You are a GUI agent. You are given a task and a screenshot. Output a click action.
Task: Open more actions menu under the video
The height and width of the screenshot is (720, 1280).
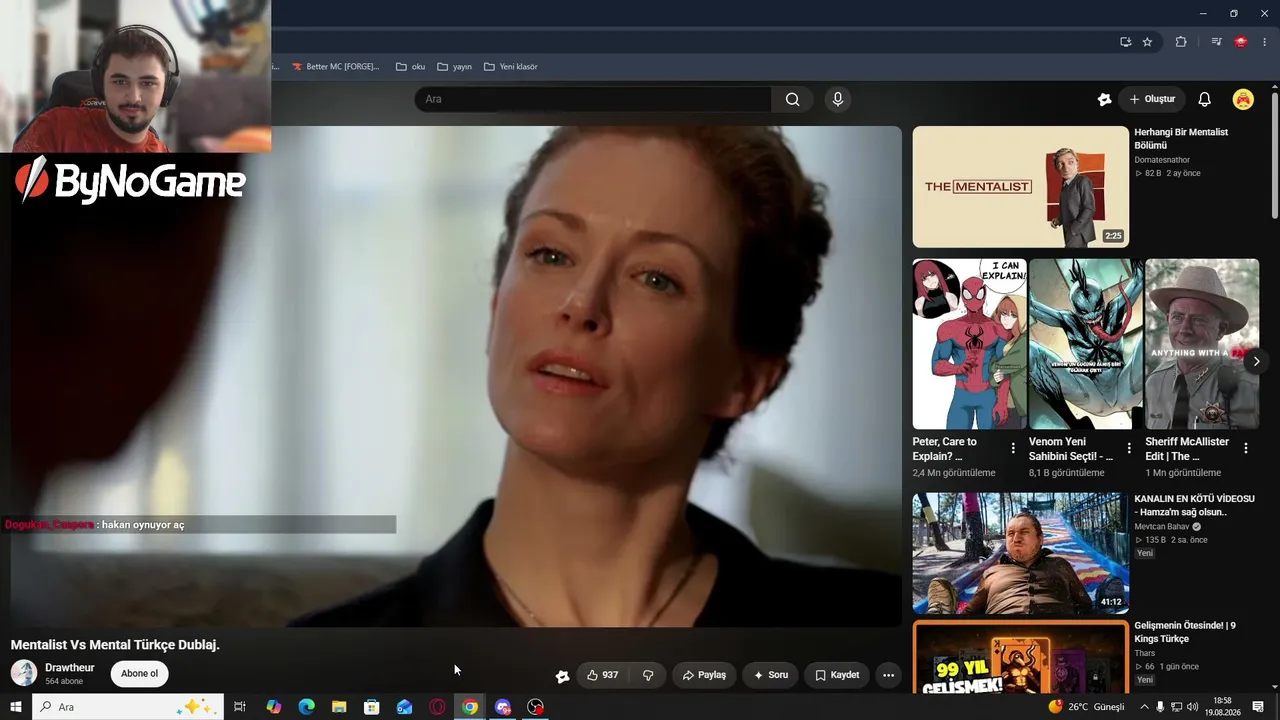coord(888,675)
